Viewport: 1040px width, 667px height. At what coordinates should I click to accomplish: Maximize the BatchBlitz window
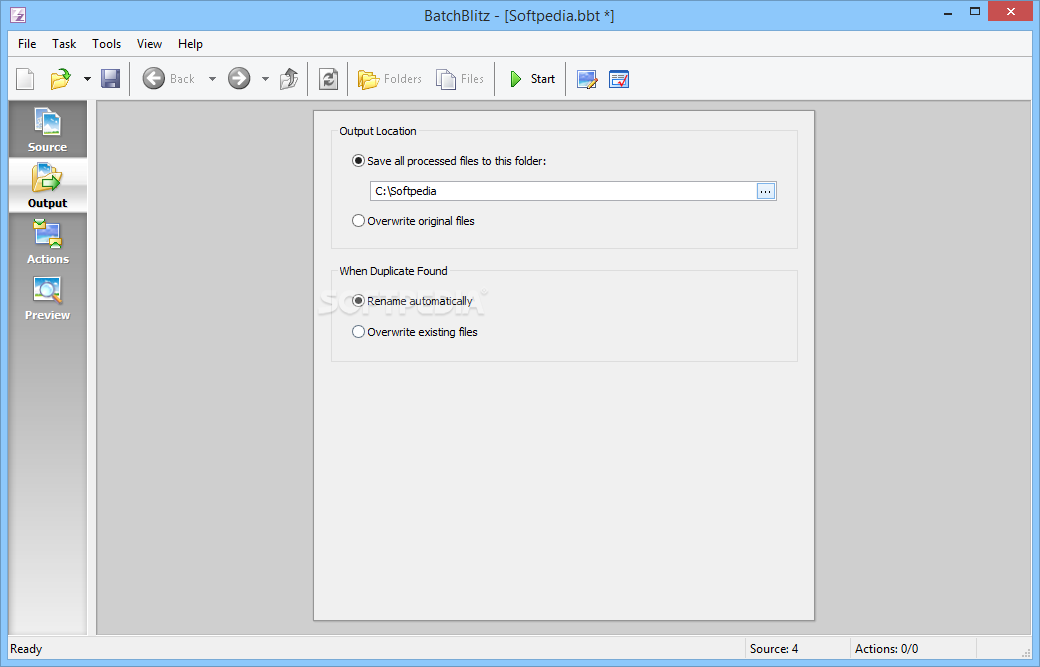coord(975,12)
